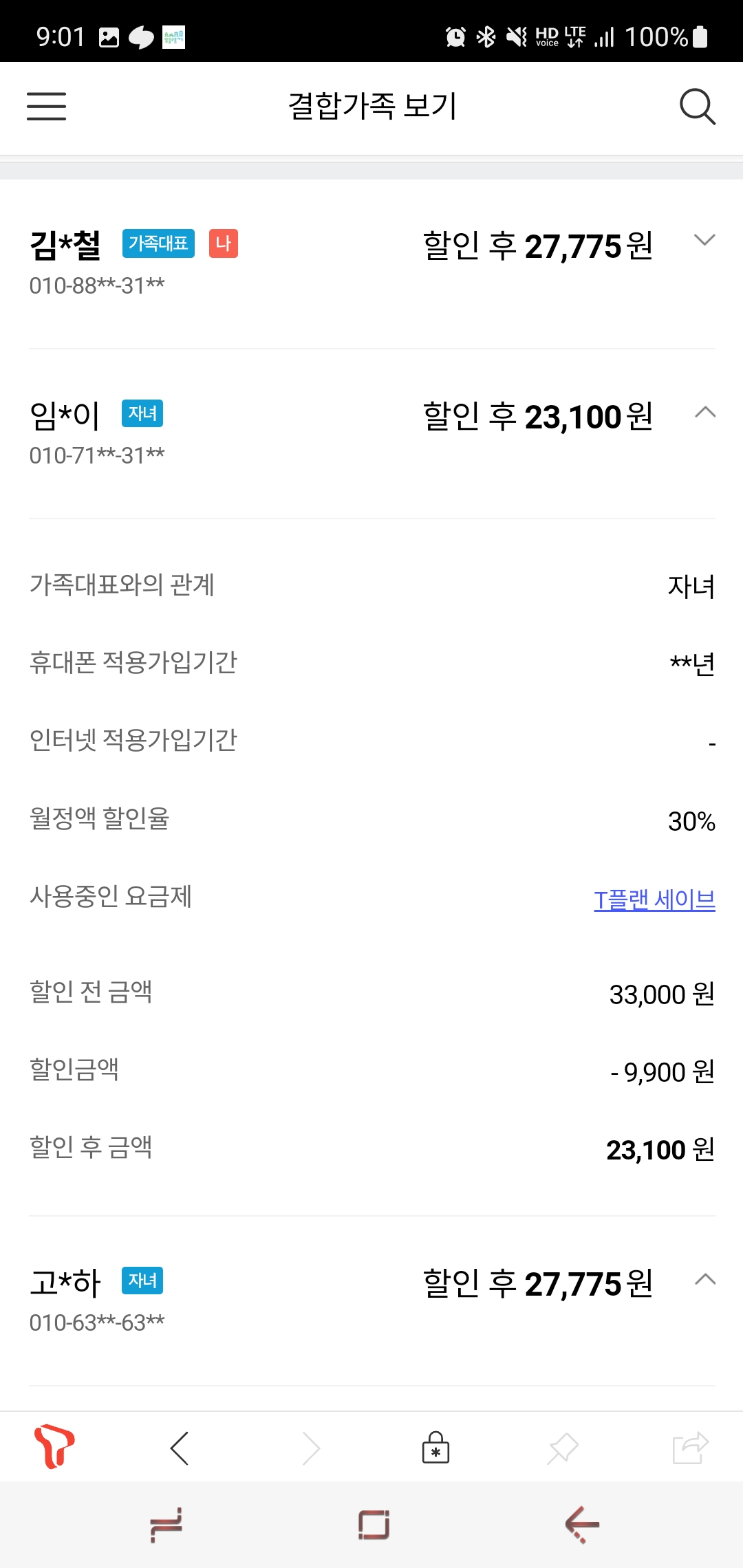Tap the search magnifier icon
Screen dimensions: 743x1568
(697, 107)
